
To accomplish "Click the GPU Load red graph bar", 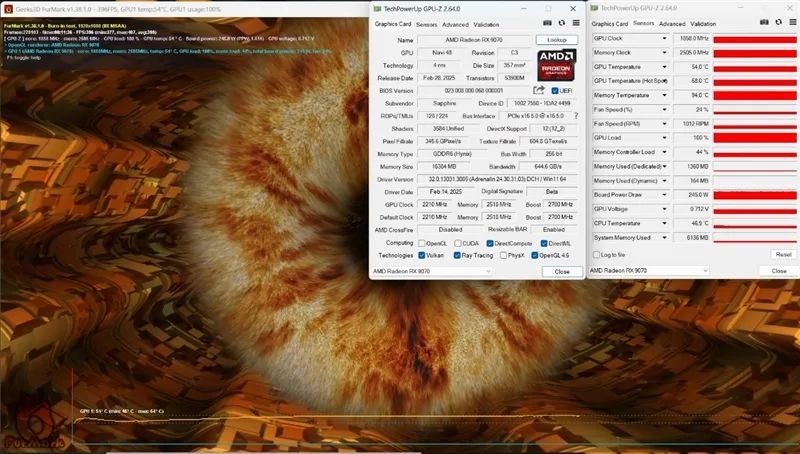I will pyautogui.click(x=755, y=138).
